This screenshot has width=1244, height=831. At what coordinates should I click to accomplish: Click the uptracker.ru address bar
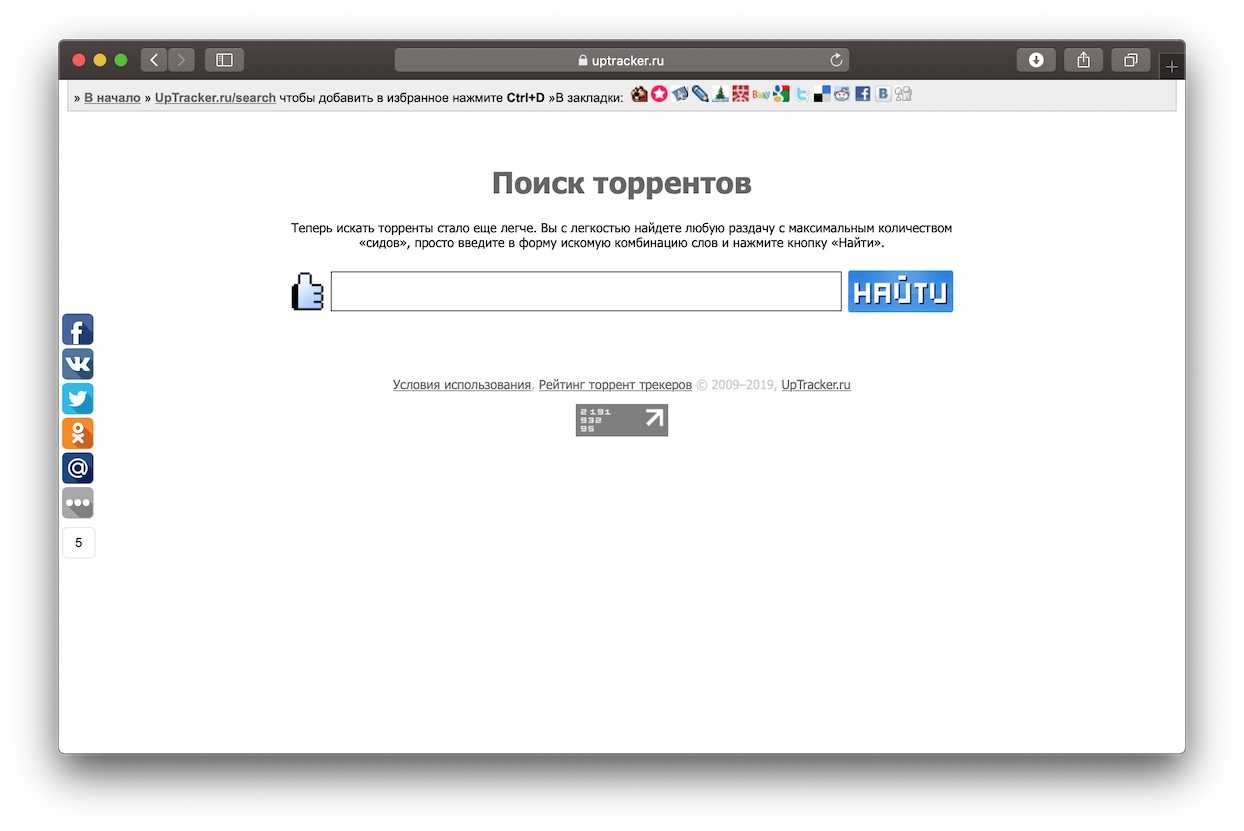(621, 60)
